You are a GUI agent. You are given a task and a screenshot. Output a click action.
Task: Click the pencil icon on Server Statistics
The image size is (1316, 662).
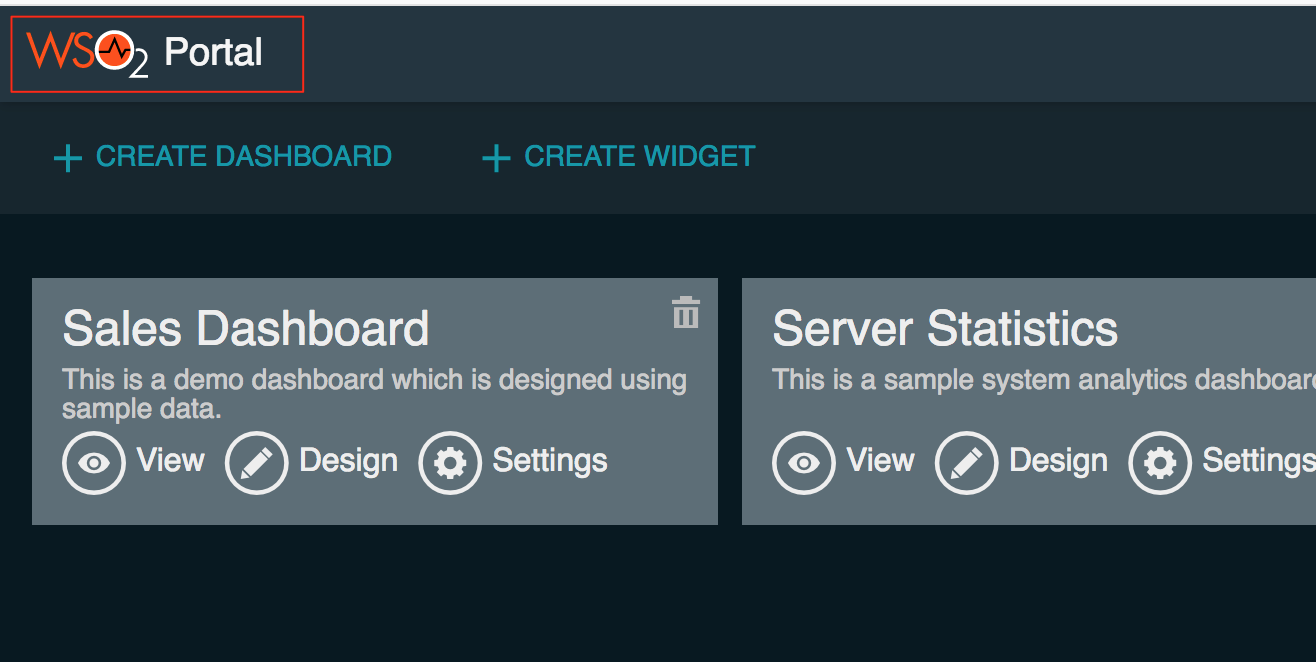point(966,462)
